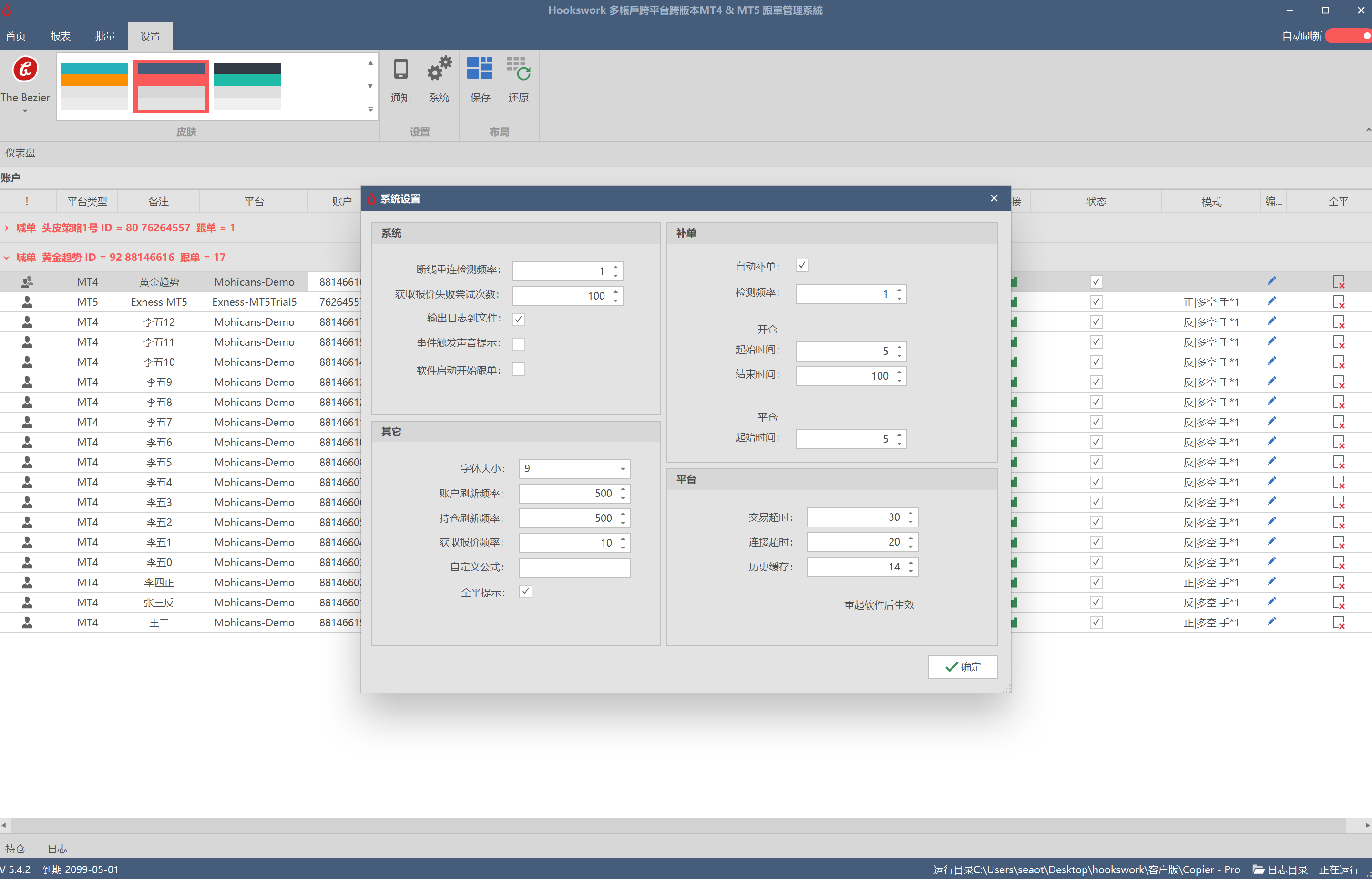The image size is (1372, 879).
Task: Edit the 李五12 row pencil icon
Action: pos(1271,321)
